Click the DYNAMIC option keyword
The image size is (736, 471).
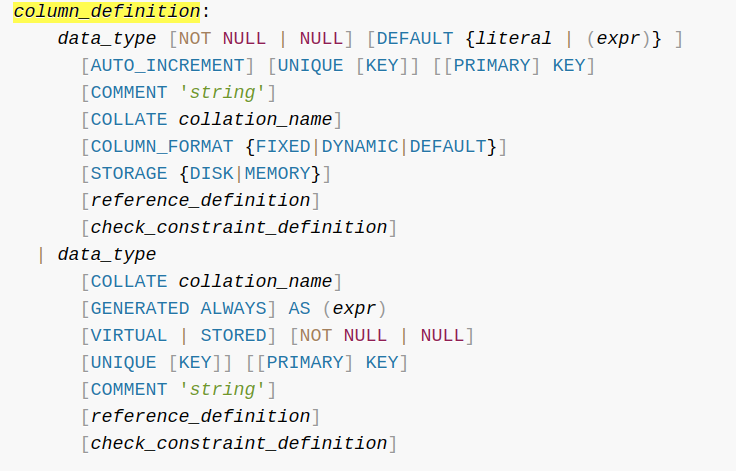(360, 147)
